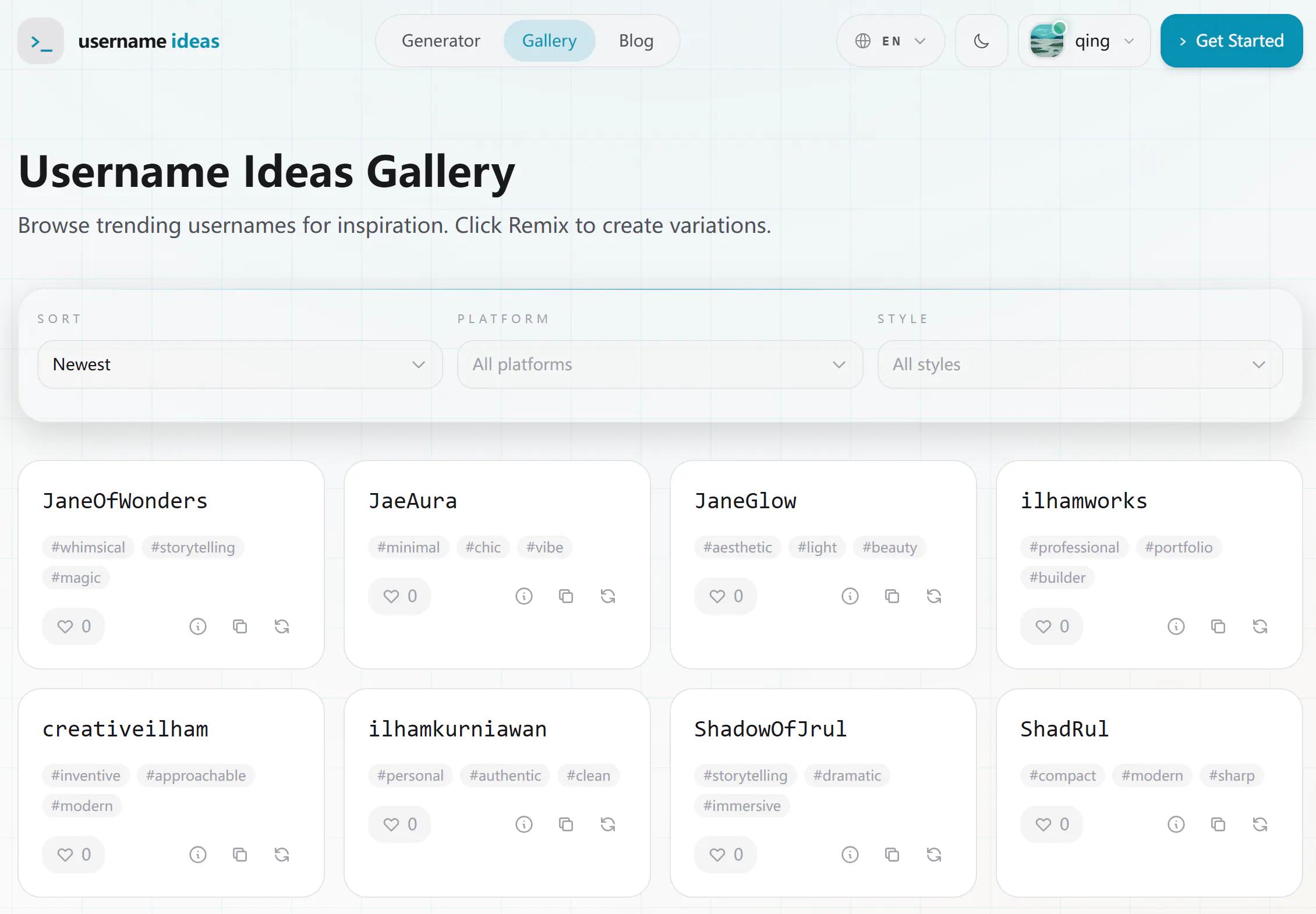Open the Blog tab
Viewport: 1316px width, 914px height.
636,41
